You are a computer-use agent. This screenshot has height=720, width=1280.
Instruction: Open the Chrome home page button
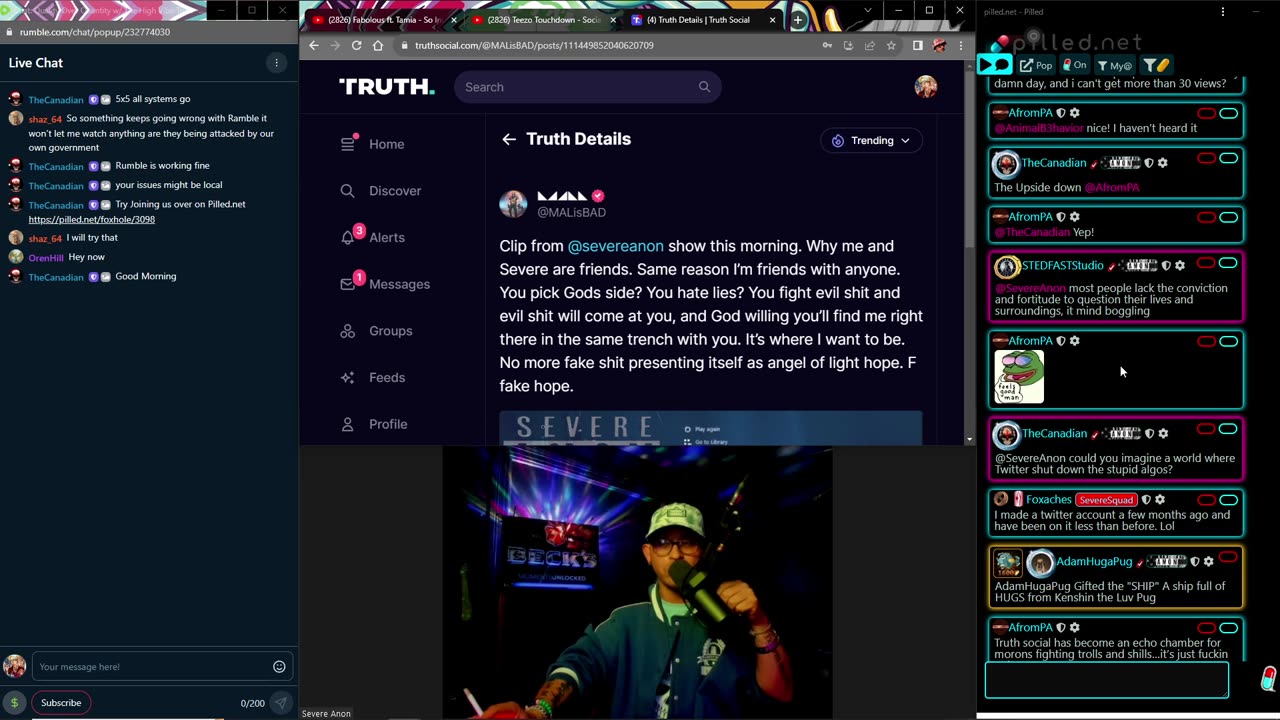click(x=378, y=45)
